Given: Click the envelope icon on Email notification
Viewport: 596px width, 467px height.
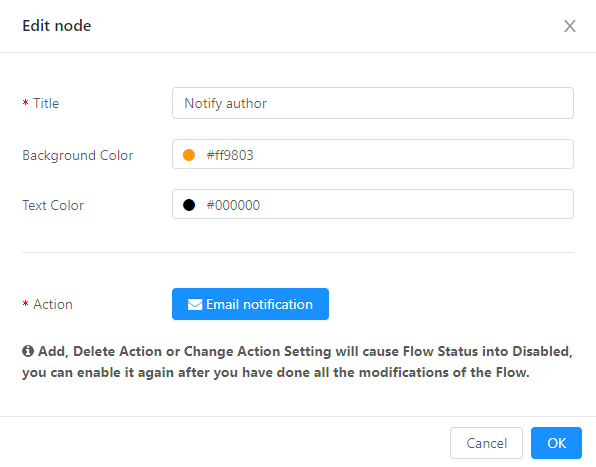Looking at the screenshot, I should [x=195, y=304].
